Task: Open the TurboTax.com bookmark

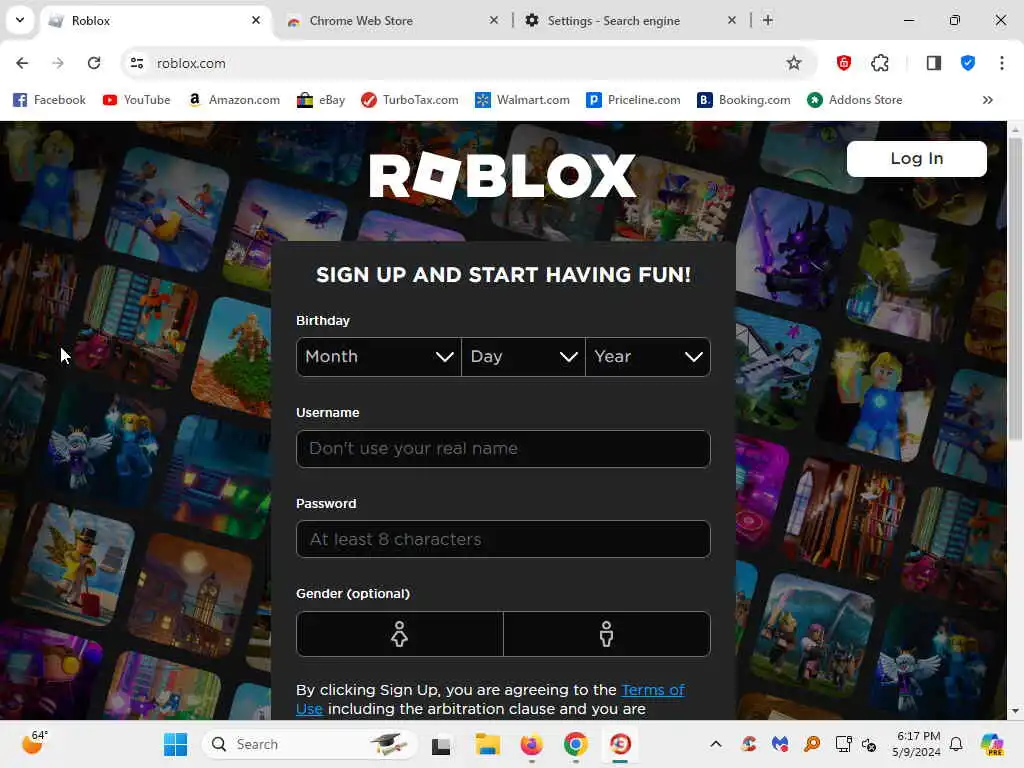Action: tap(409, 100)
